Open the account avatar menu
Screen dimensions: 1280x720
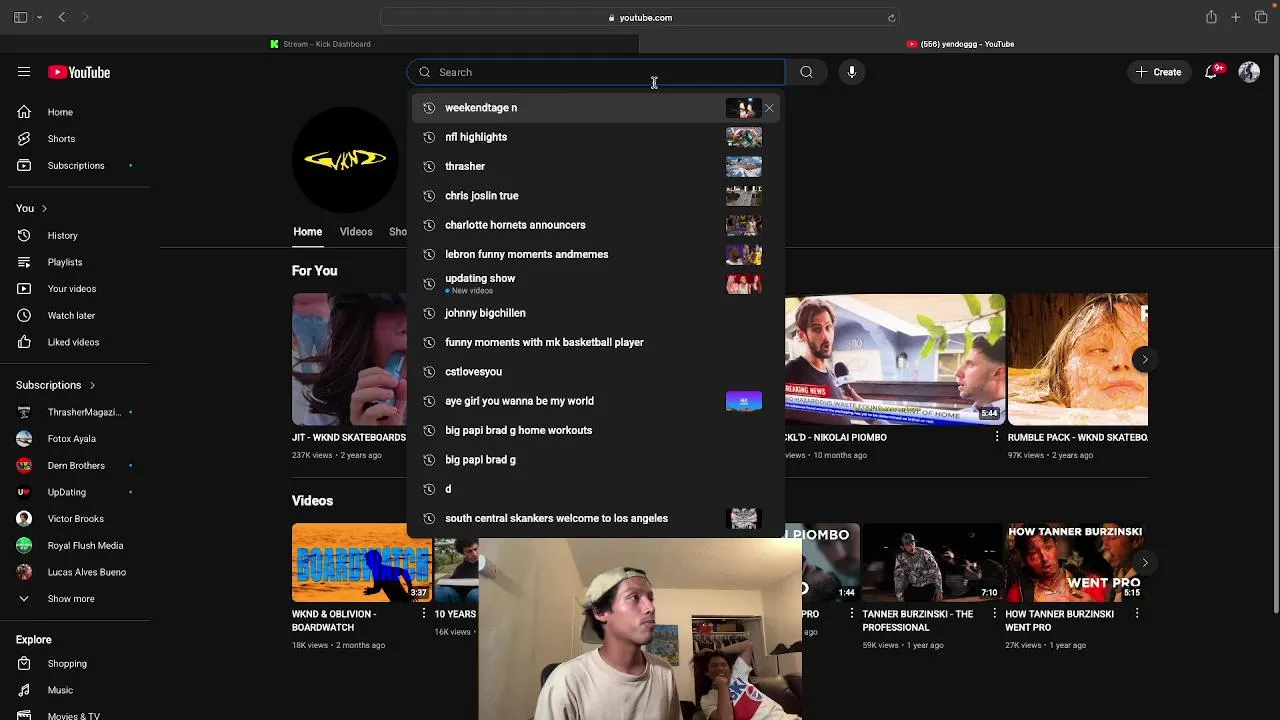(1249, 72)
